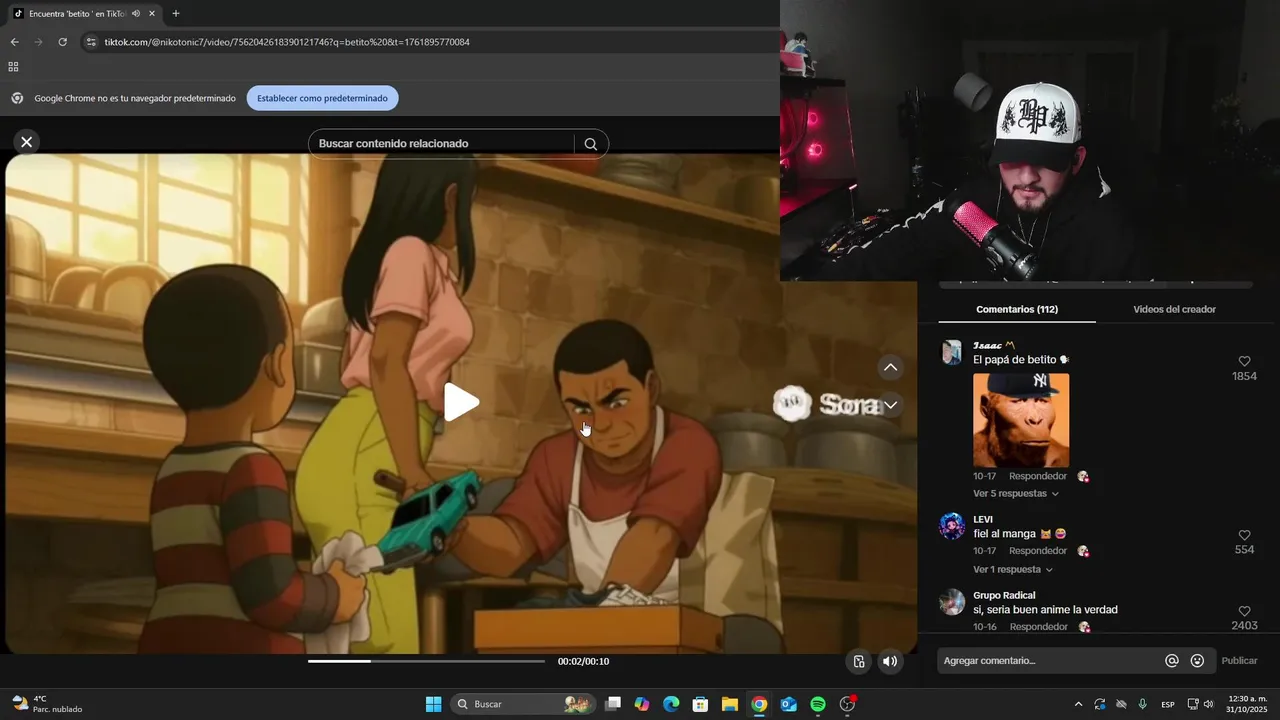Open the clock showing 12:30 a. m.
Screen dimensions: 1280x720
1247,704
